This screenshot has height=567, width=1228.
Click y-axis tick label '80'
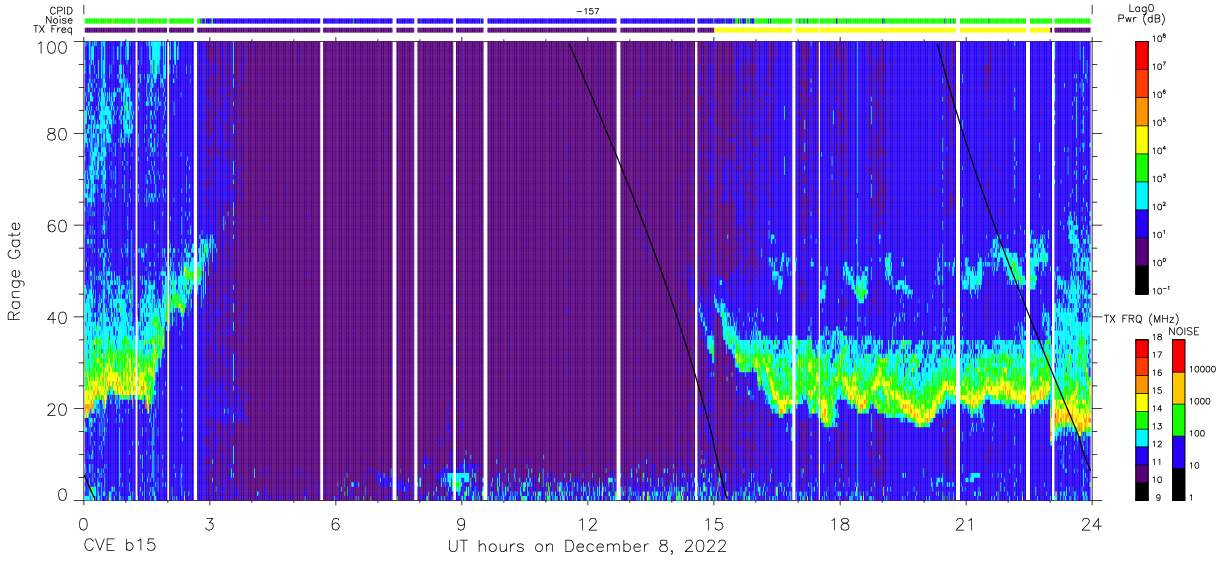[57, 134]
